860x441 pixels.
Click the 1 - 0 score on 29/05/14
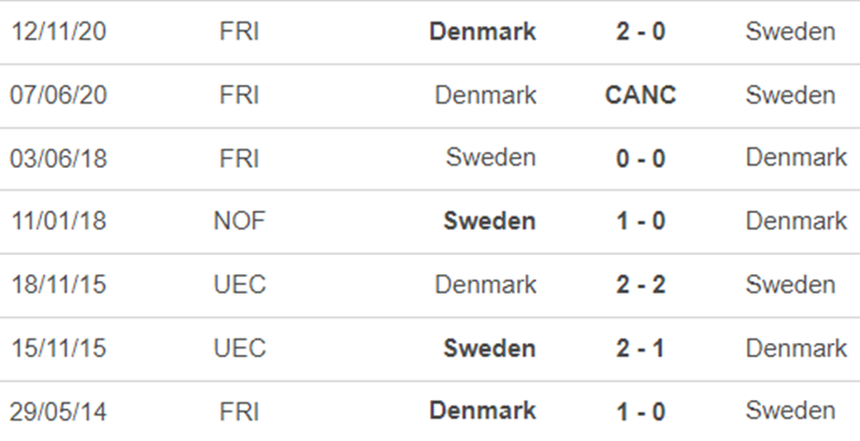coord(640,411)
